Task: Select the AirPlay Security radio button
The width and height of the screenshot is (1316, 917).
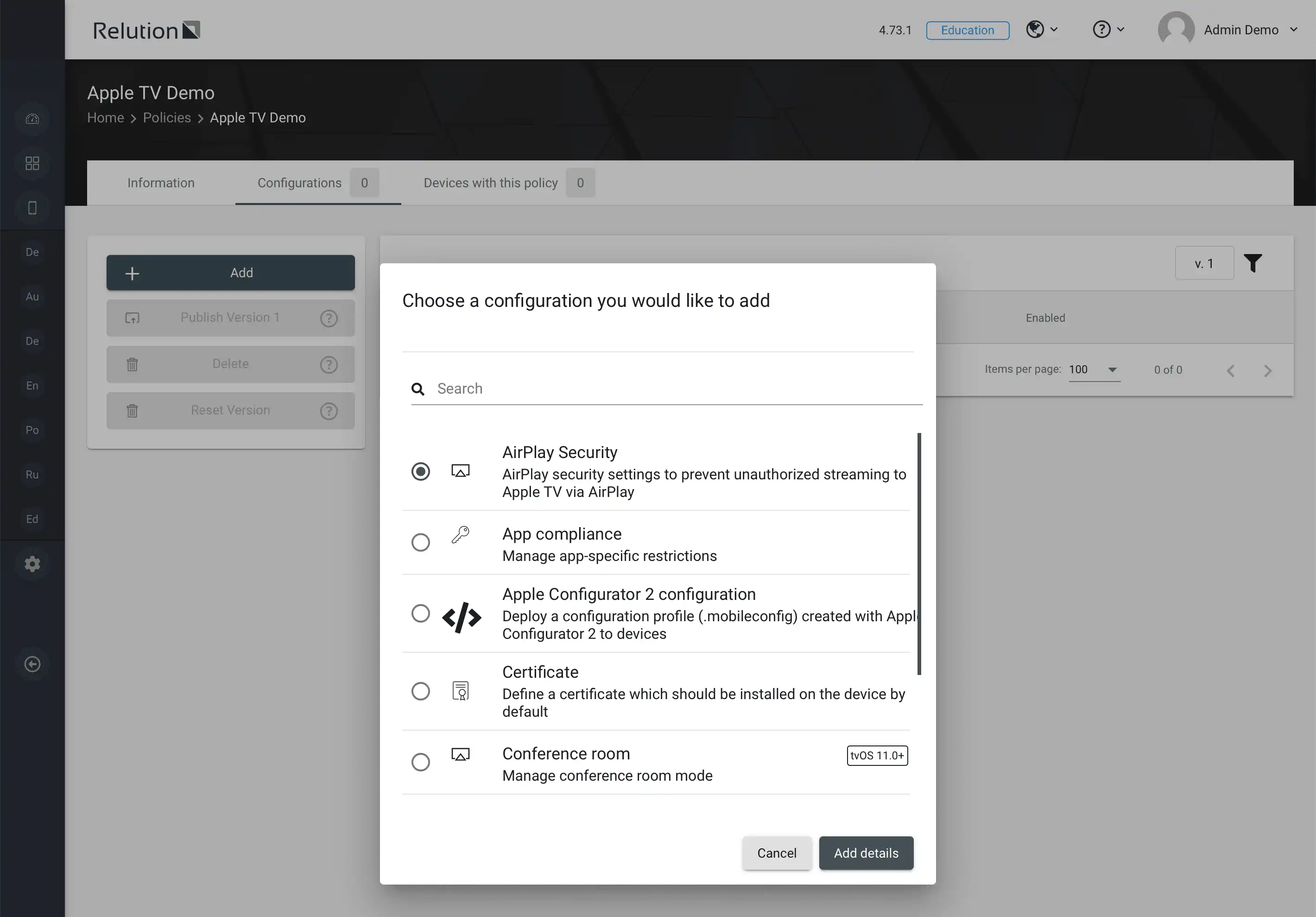Action: (421, 471)
